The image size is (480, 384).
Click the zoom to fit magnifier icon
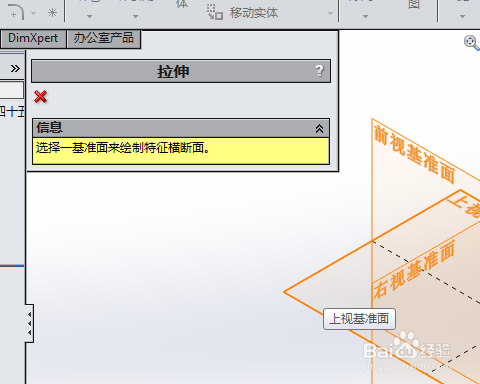[x=472, y=43]
